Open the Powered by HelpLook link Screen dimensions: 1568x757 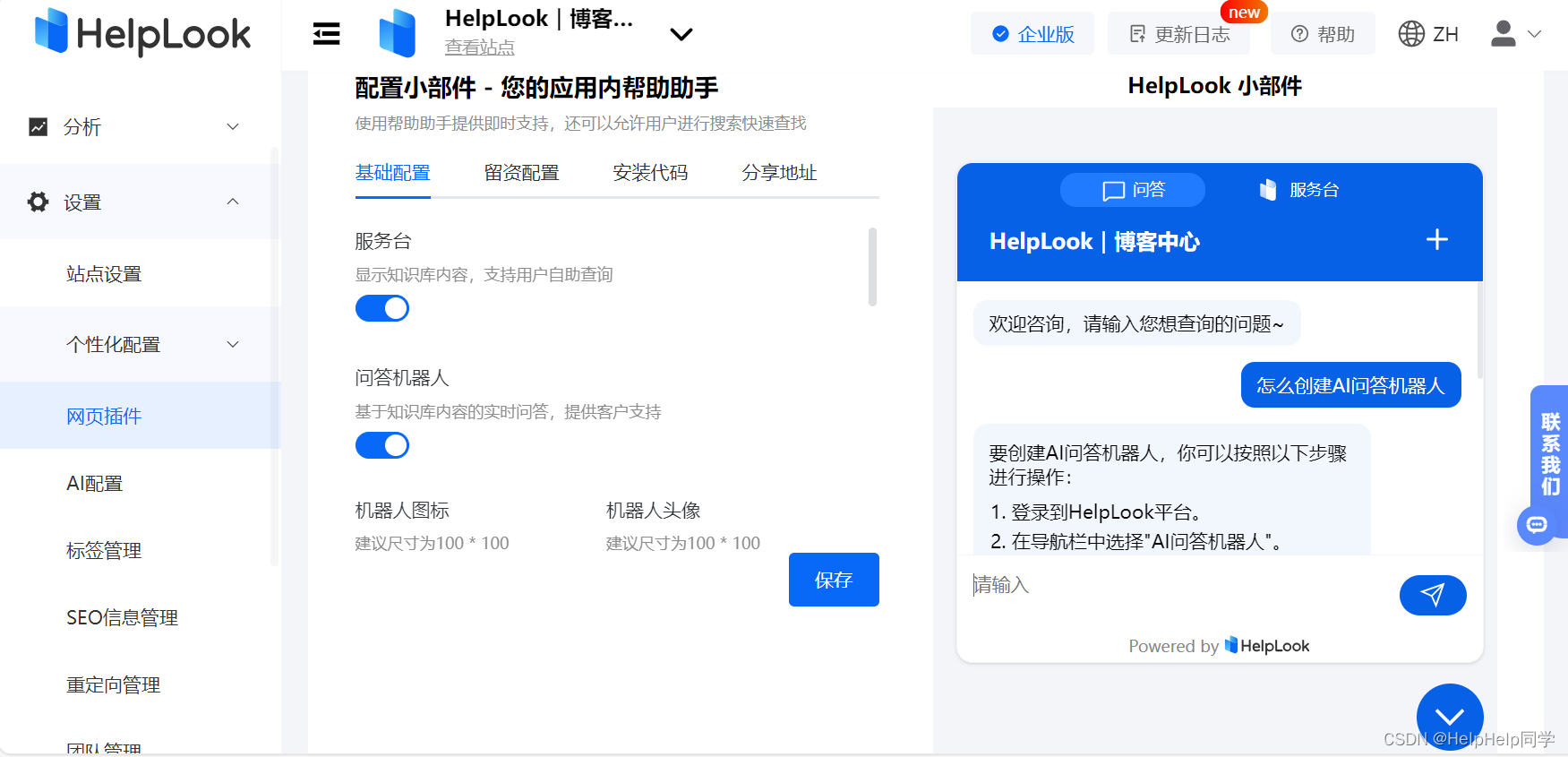click(x=1219, y=646)
